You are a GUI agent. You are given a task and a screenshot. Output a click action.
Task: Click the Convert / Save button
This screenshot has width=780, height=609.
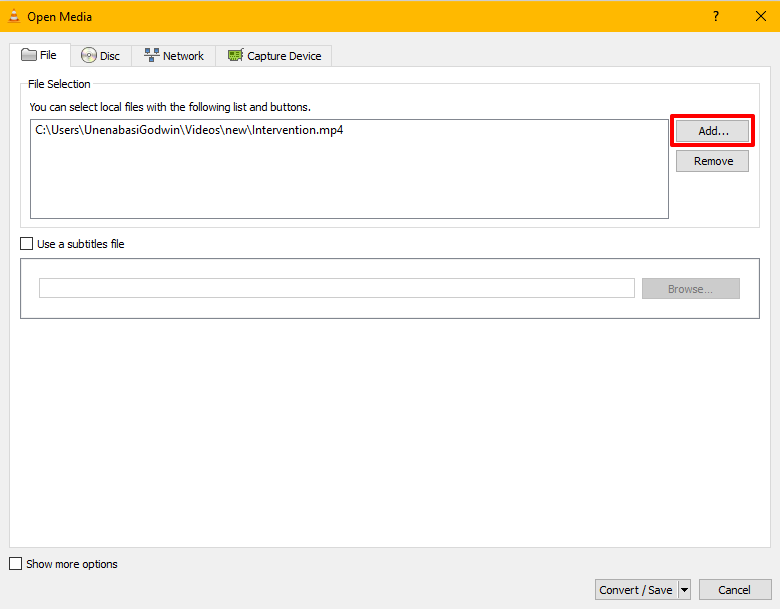[x=636, y=590]
